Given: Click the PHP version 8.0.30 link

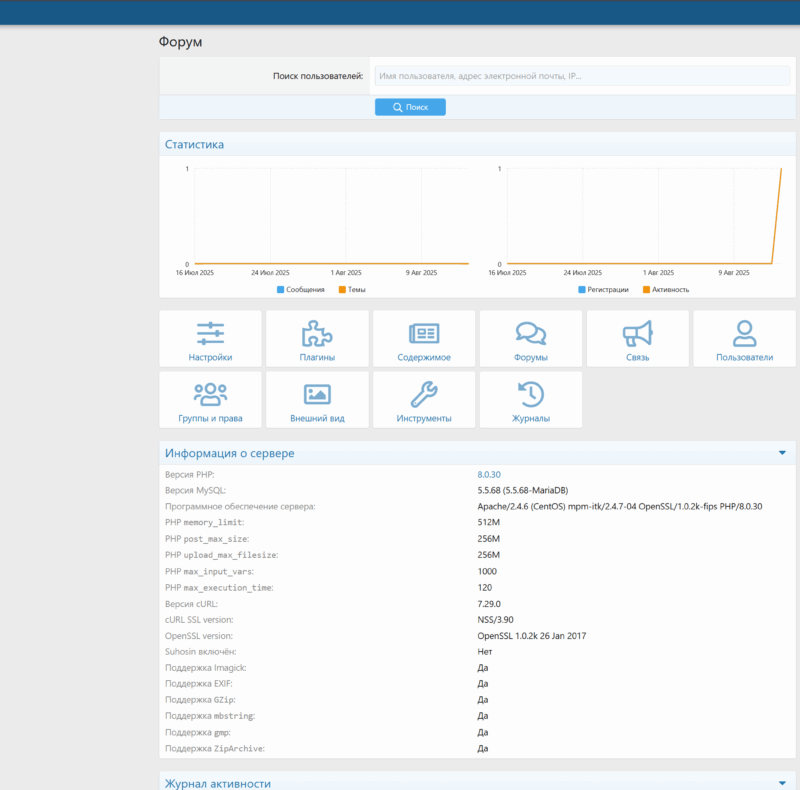Looking at the screenshot, I should (x=489, y=474).
